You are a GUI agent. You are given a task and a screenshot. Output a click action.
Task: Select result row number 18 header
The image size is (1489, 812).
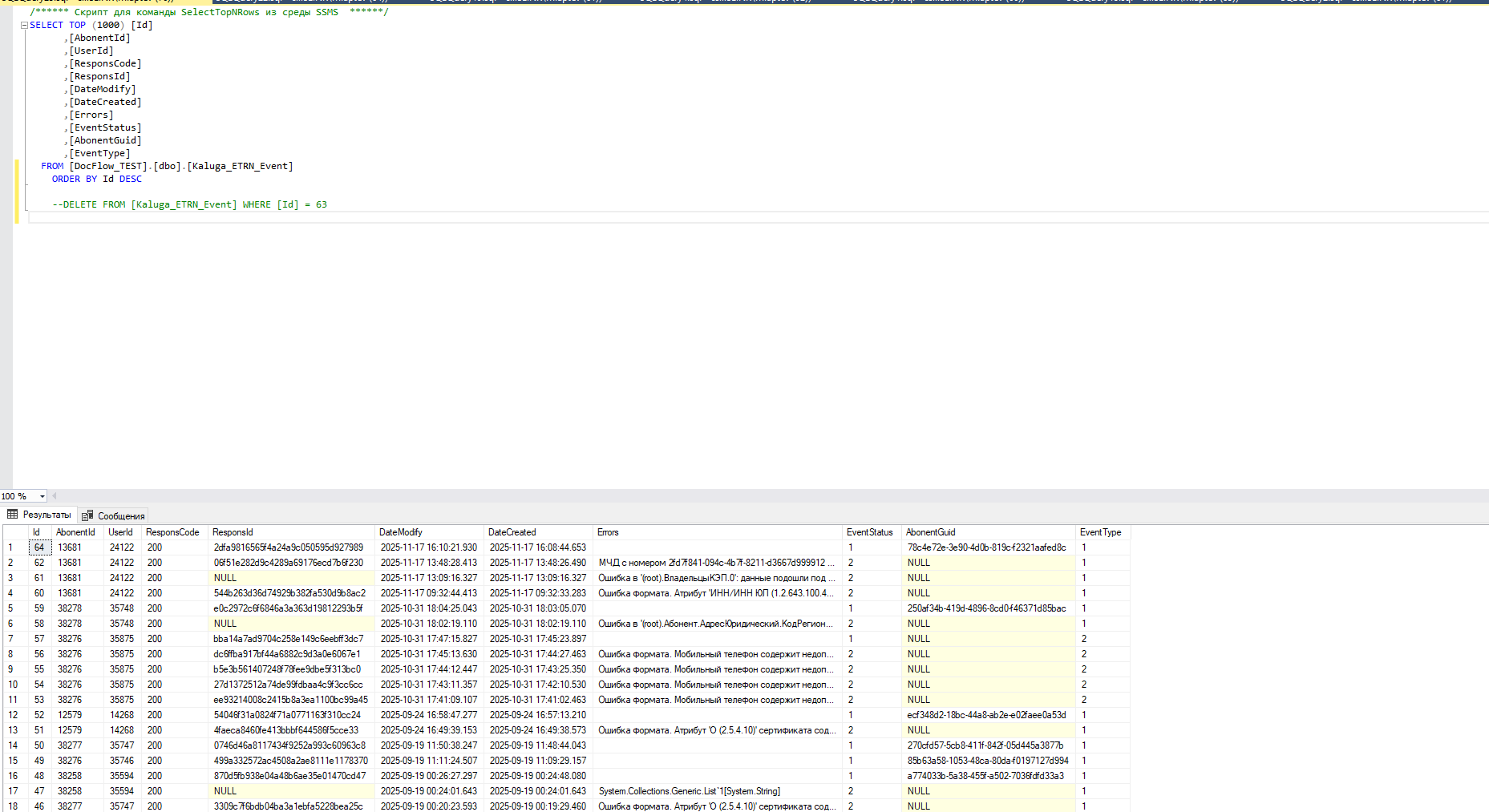coord(15,806)
